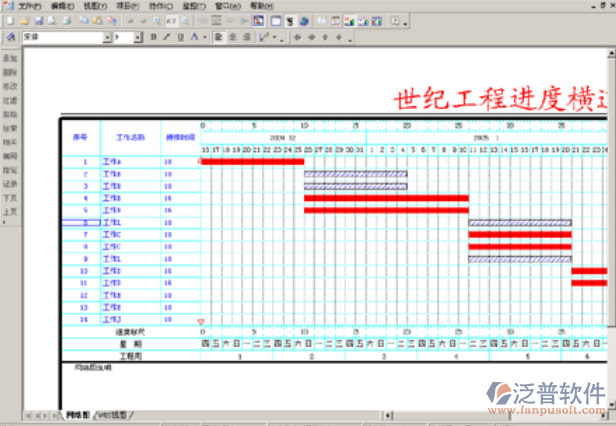616x426 pixels.
Task: Open the font name dropdown
Action: click(107, 37)
